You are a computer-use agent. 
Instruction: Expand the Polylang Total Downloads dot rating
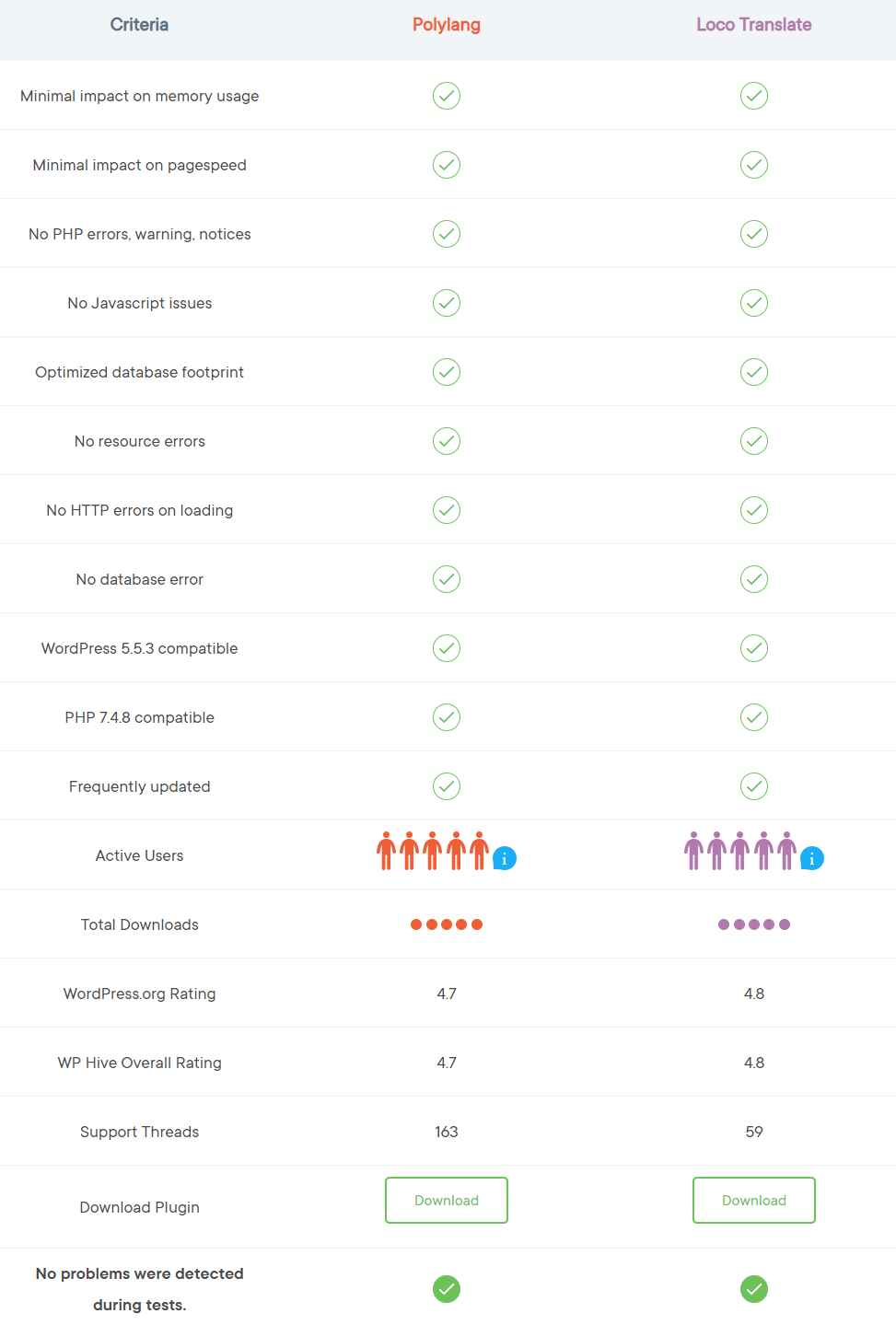tap(447, 924)
